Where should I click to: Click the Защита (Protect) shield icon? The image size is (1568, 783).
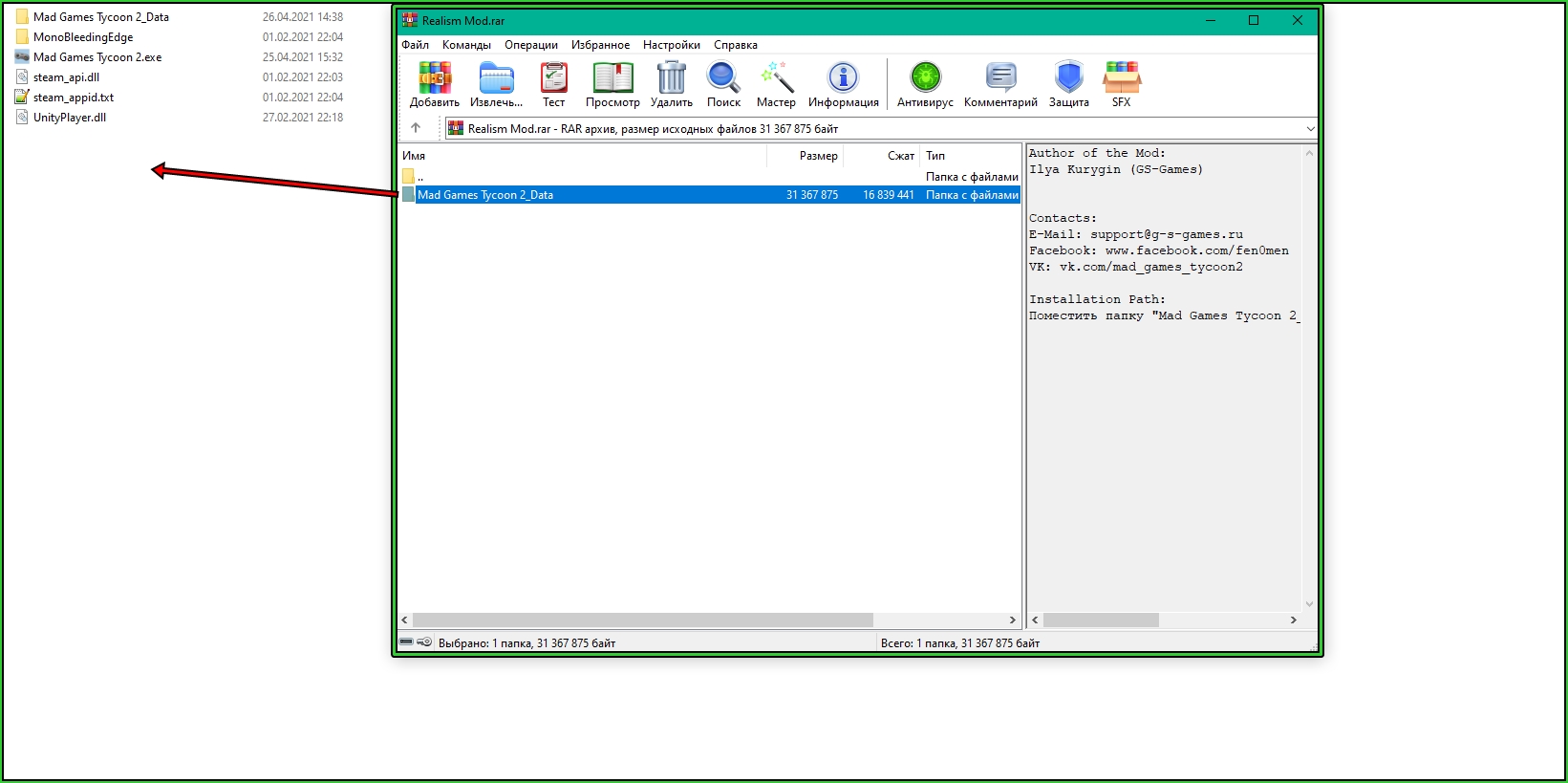[x=1068, y=77]
